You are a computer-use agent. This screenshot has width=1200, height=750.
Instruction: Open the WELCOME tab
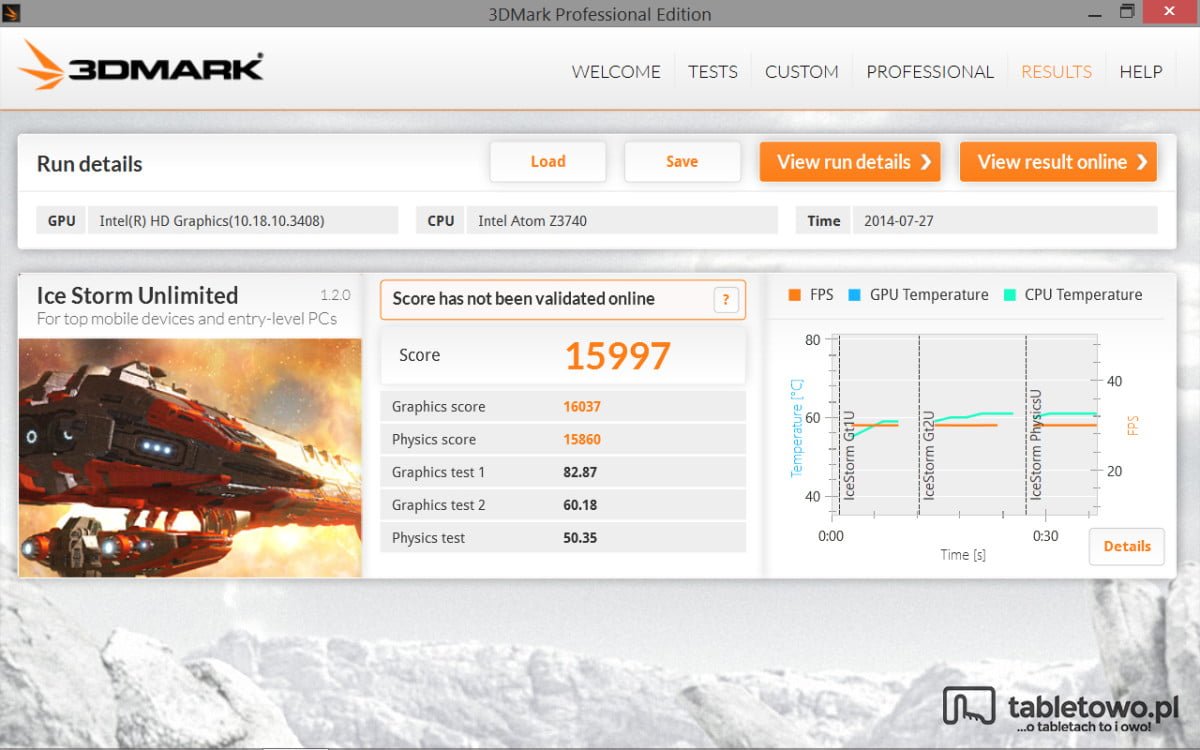(616, 72)
